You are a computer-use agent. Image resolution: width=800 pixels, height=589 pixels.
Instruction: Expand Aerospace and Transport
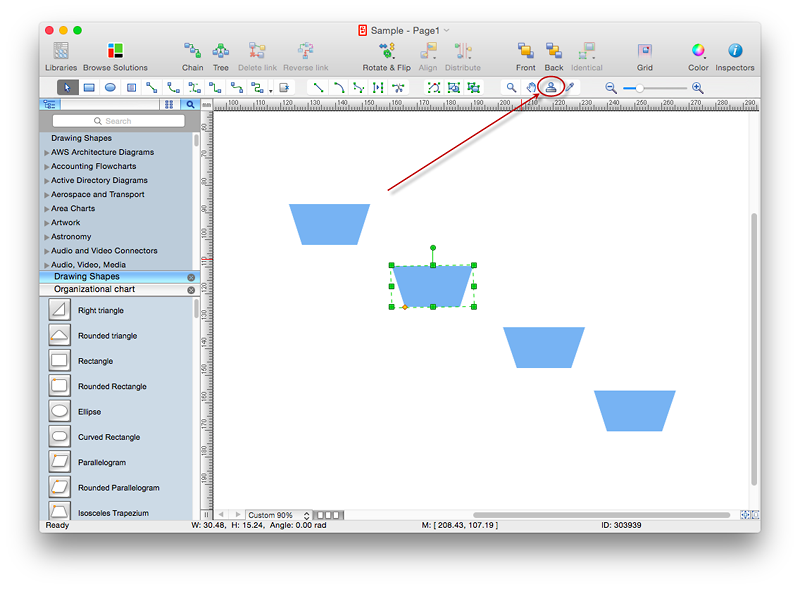click(47, 195)
